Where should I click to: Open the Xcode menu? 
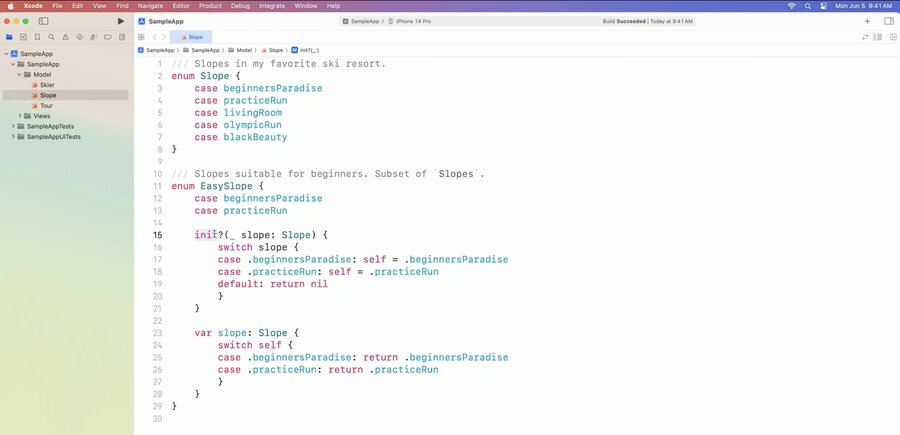(33, 6)
